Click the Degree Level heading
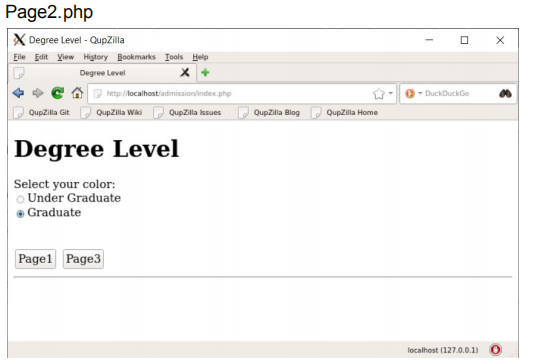Viewport: 533px width, 364px height. click(x=97, y=149)
